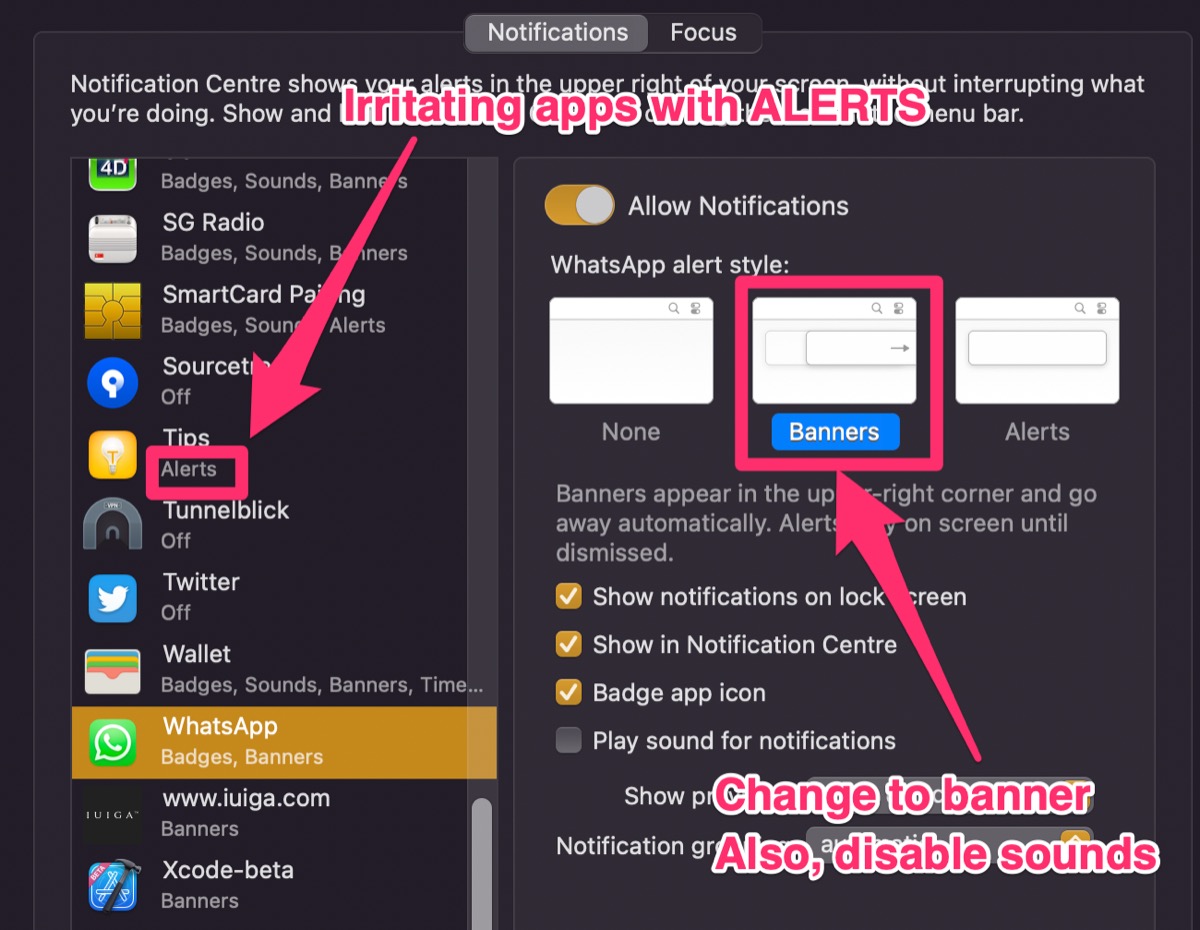This screenshot has width=1200, height=930.
Task: Uncheck Show notifications on lock screen
Action: tap(569, 597)
